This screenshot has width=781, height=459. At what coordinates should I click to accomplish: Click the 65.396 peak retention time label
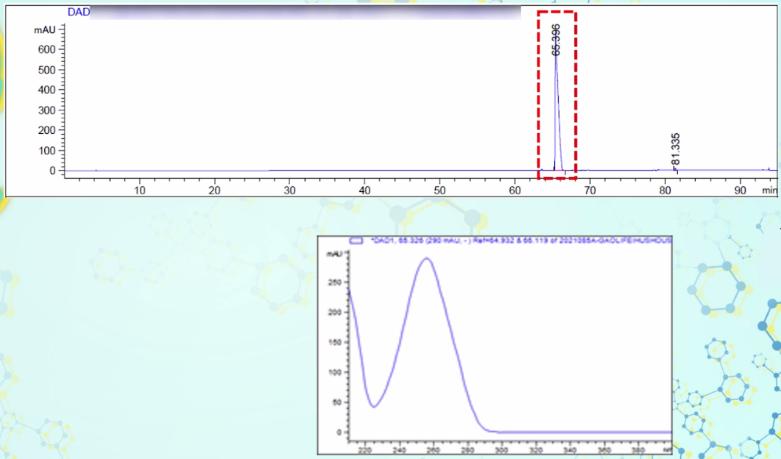click(x=556, y=38)
